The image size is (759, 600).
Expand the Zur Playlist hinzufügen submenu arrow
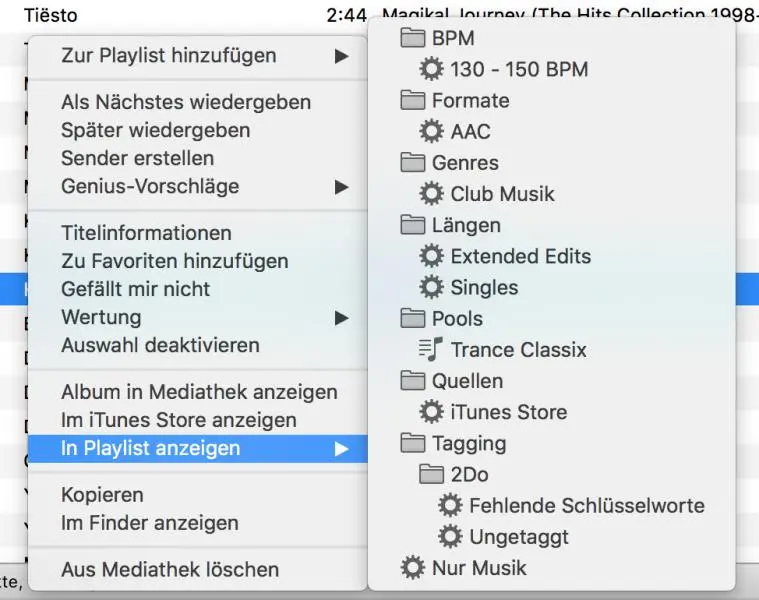pyautogui.click(x=341, y=56)
